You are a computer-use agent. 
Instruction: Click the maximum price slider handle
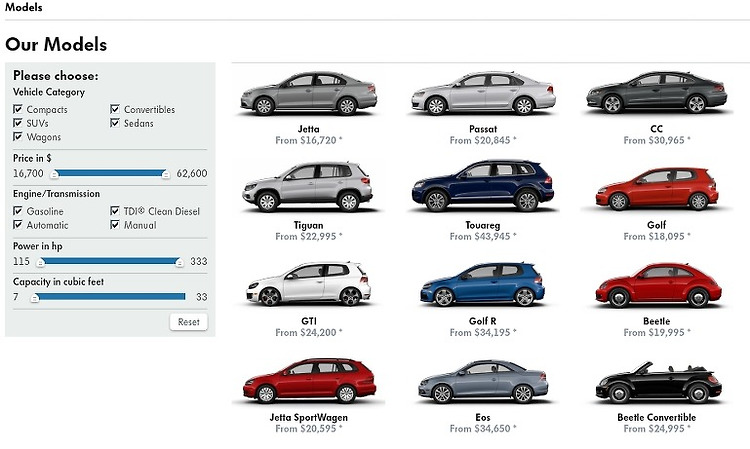click(x=165, y=175)
